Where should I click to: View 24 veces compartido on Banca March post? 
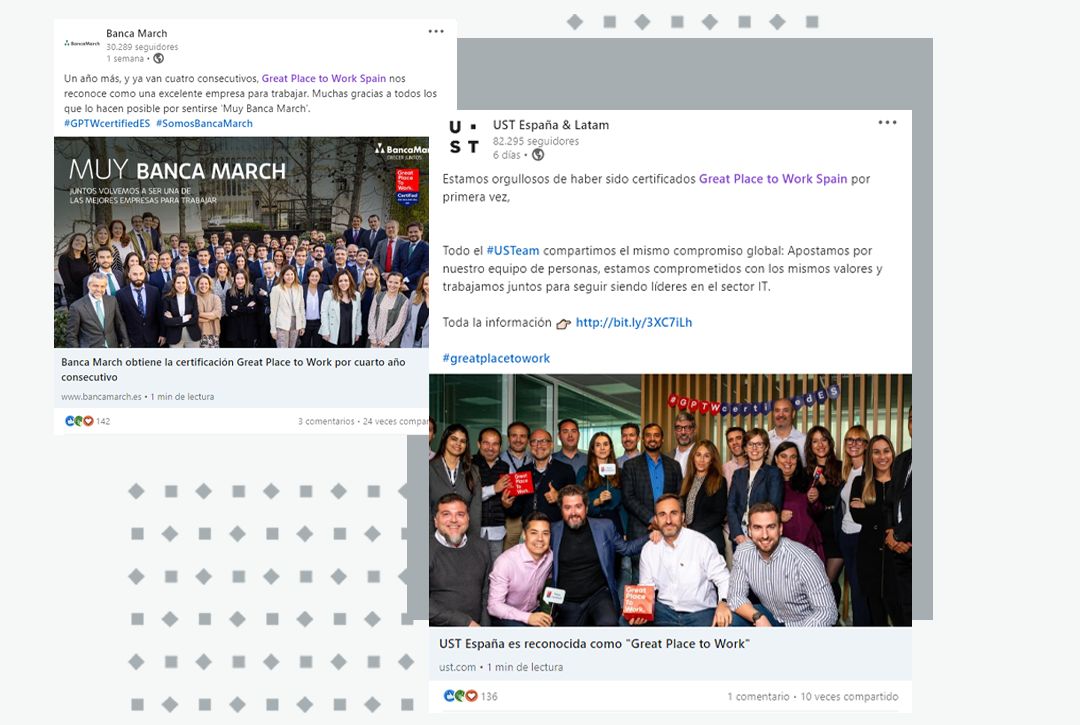click(396, 421)
